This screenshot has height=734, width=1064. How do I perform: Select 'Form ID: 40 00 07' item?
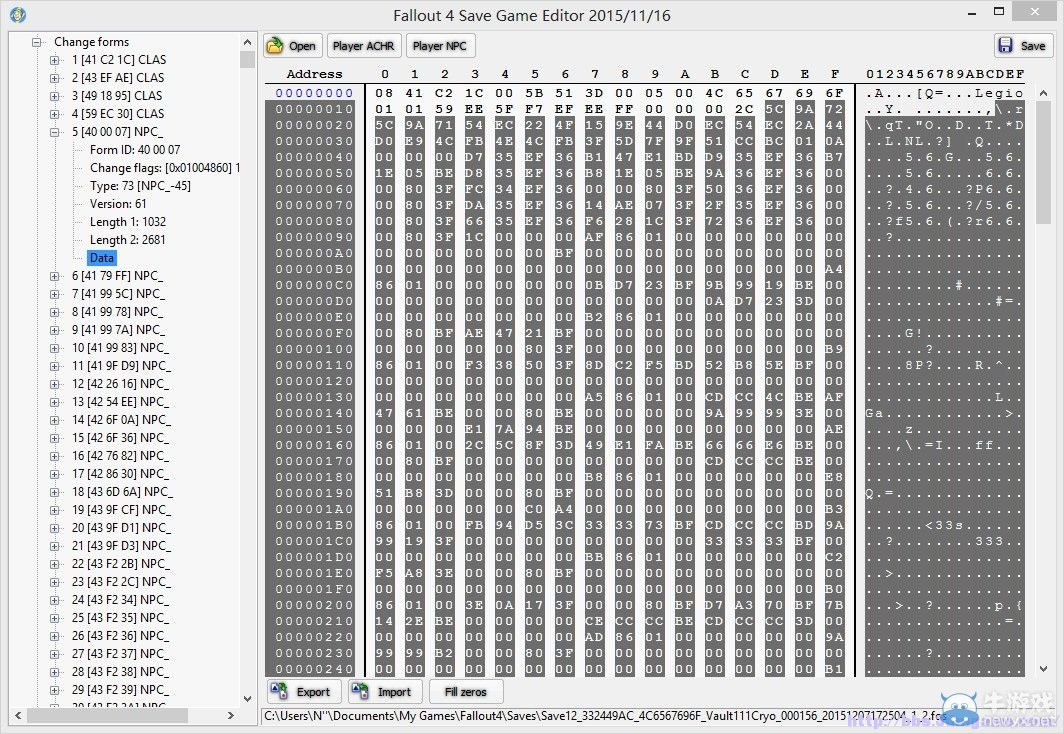[135, 150]
